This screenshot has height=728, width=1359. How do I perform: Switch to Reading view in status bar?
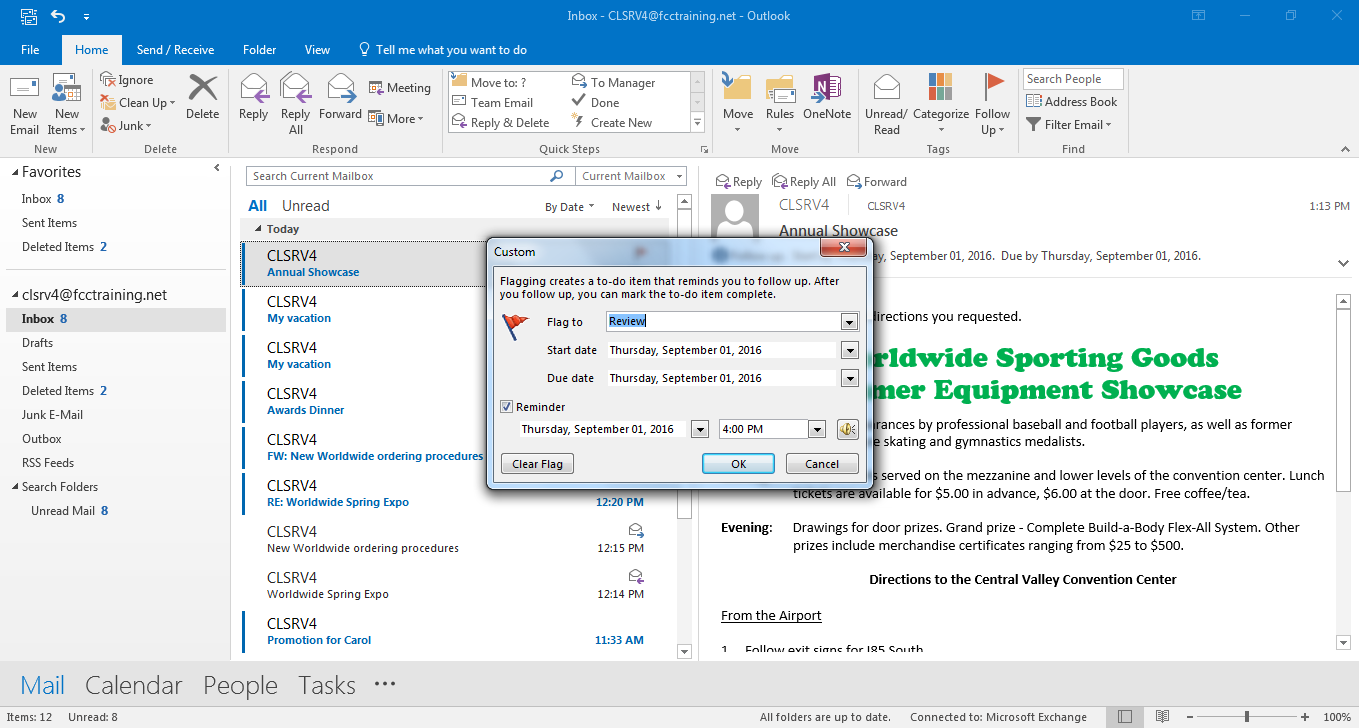point(1162,717)
